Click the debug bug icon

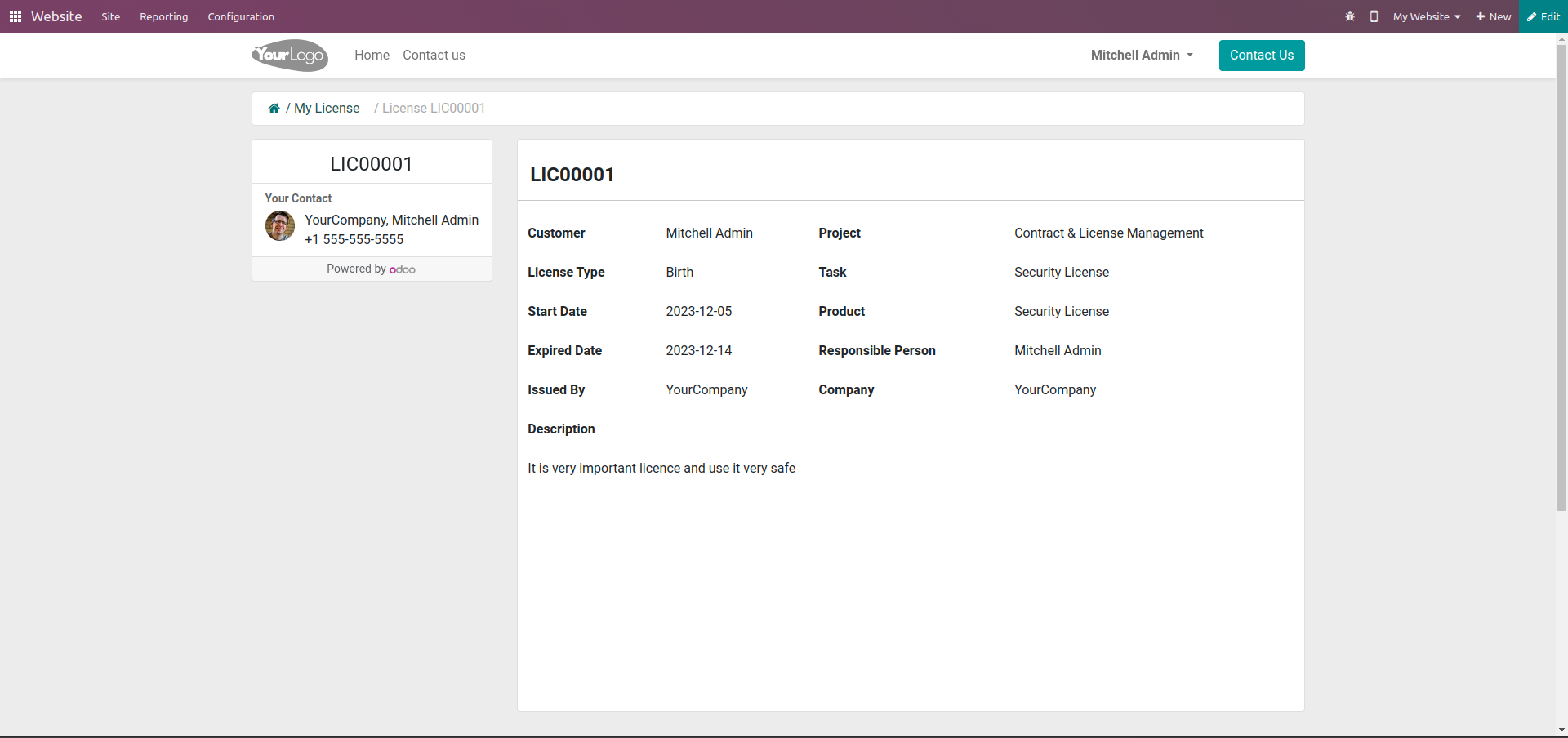point(1350,16)
